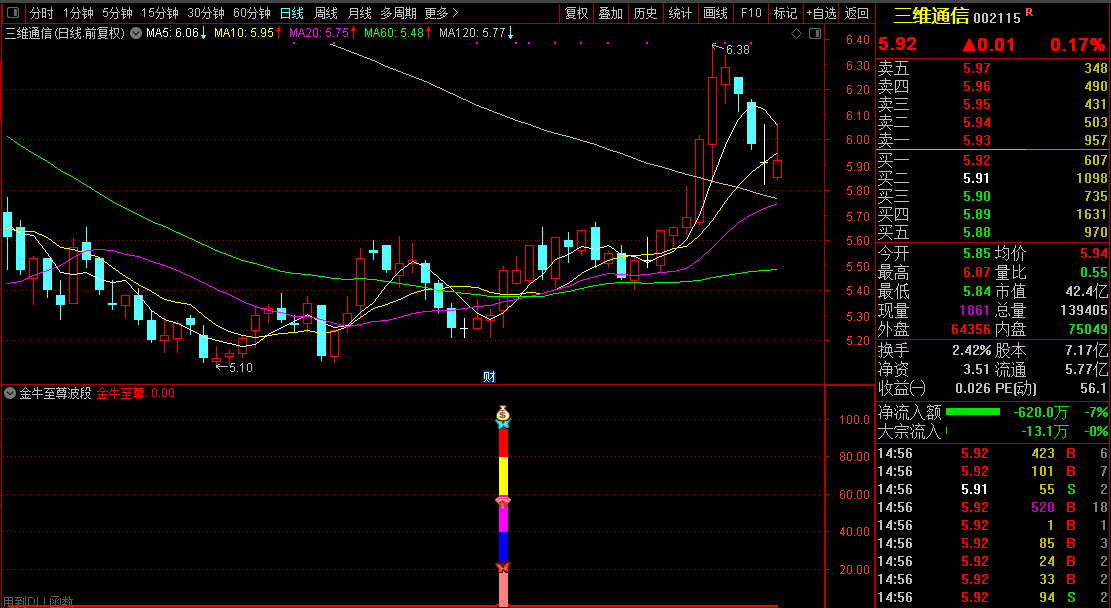Click the 净流入额 value -620.0万
The image size is (1111, 608).
[1040, 412]
